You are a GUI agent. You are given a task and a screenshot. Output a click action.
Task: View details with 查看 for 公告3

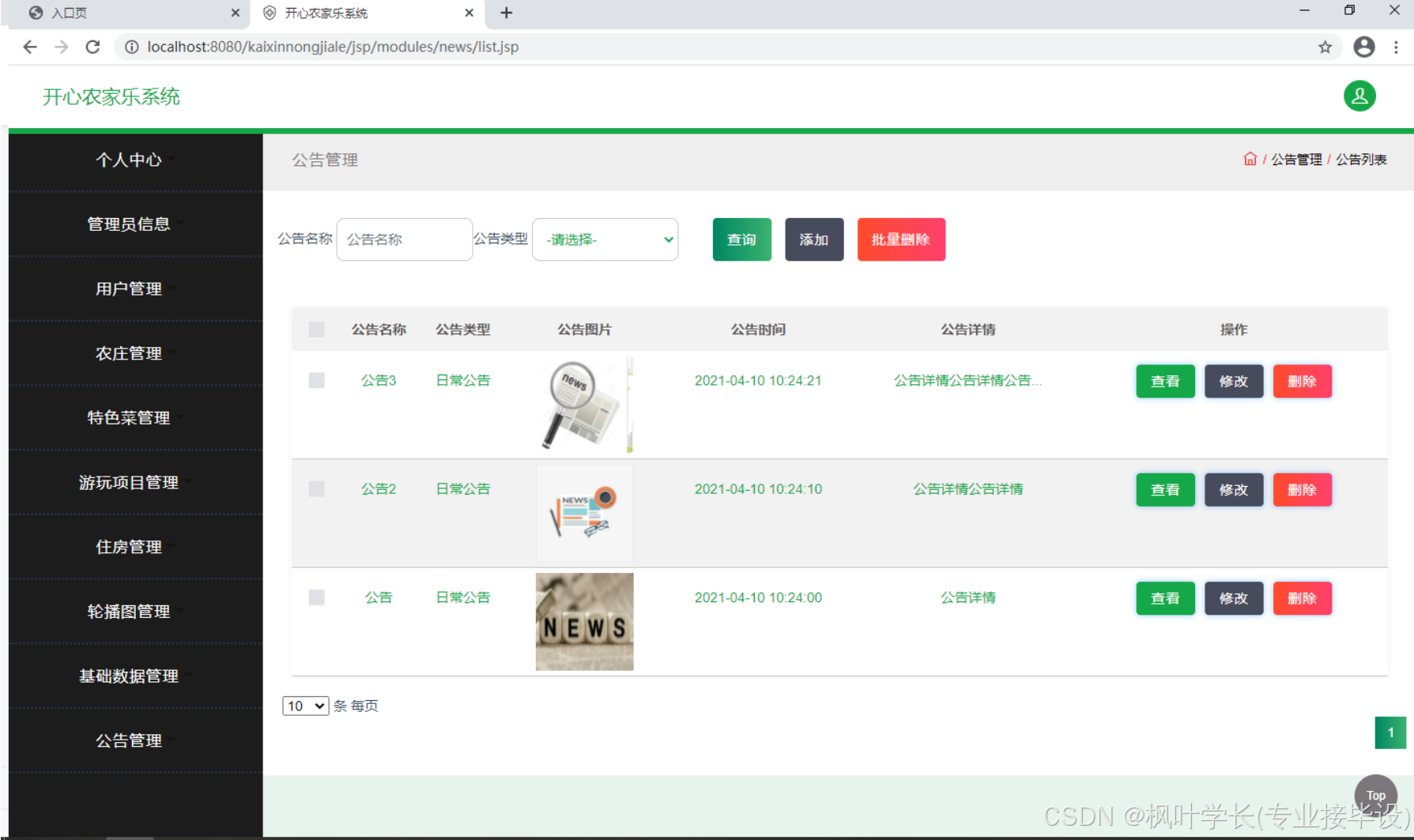pos(1165,381)
